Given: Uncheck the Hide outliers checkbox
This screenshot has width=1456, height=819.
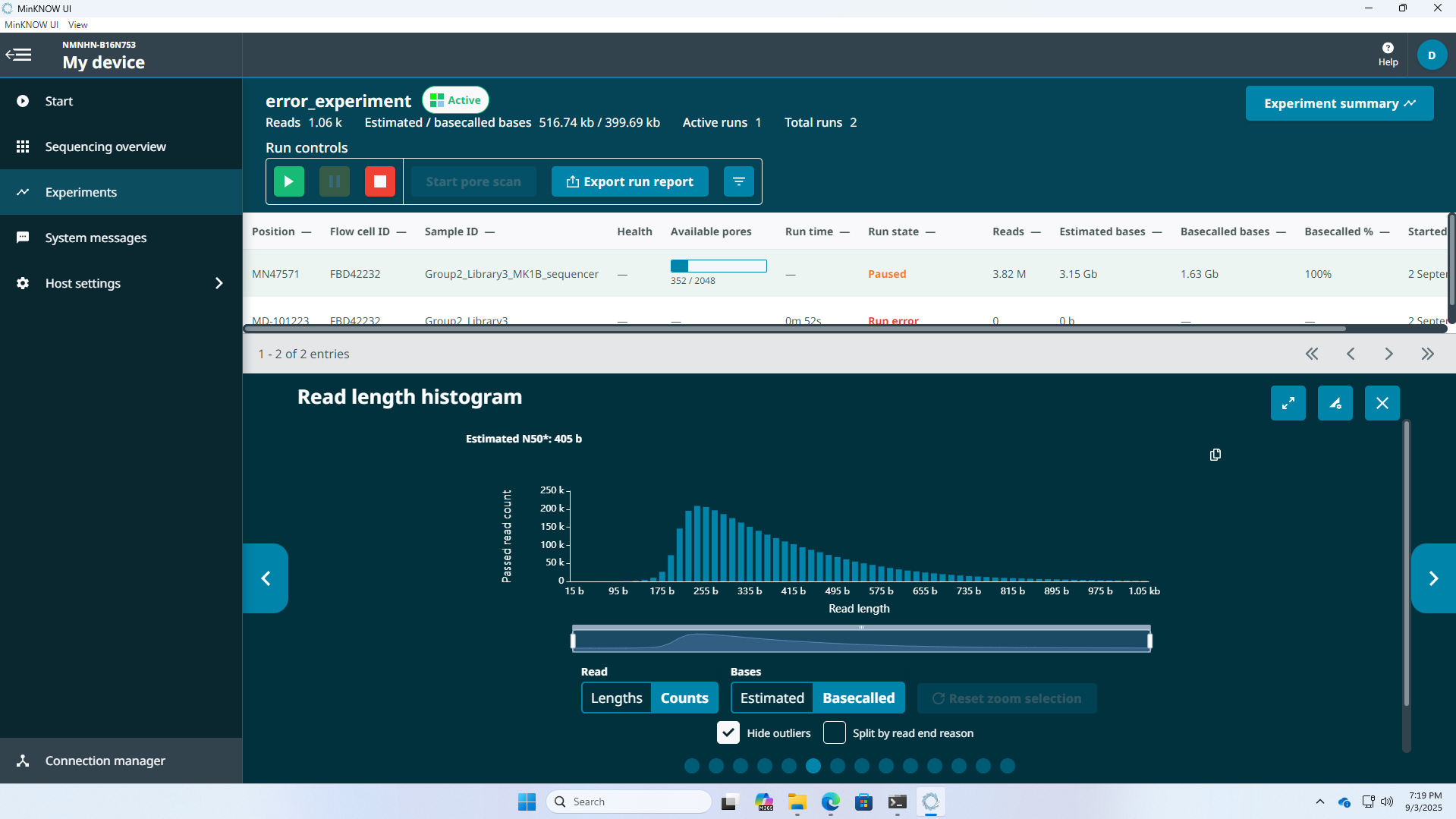Looking at the screenshot, I should [728, 733].
